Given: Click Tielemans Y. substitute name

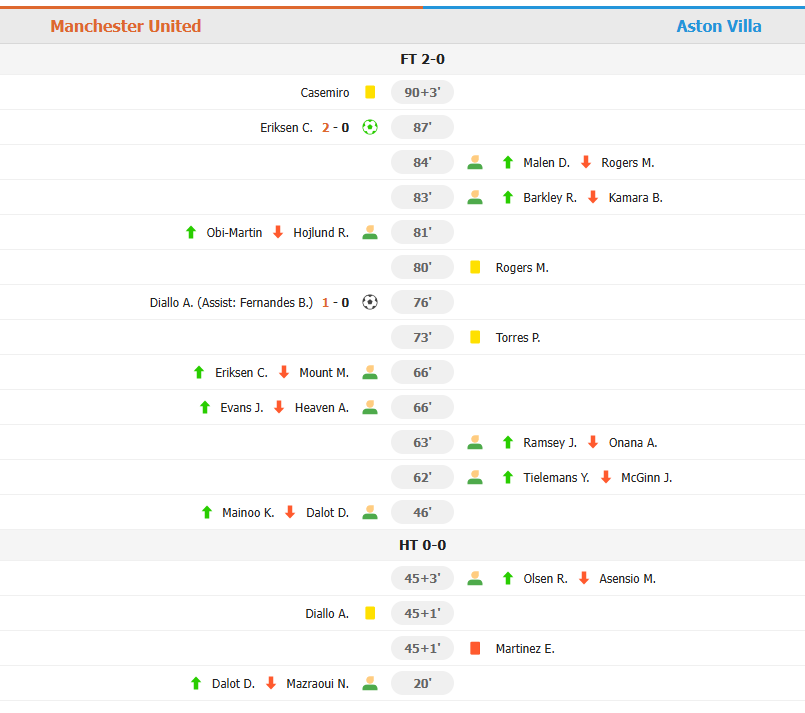Looking at the screenshot, I should 556,477.
